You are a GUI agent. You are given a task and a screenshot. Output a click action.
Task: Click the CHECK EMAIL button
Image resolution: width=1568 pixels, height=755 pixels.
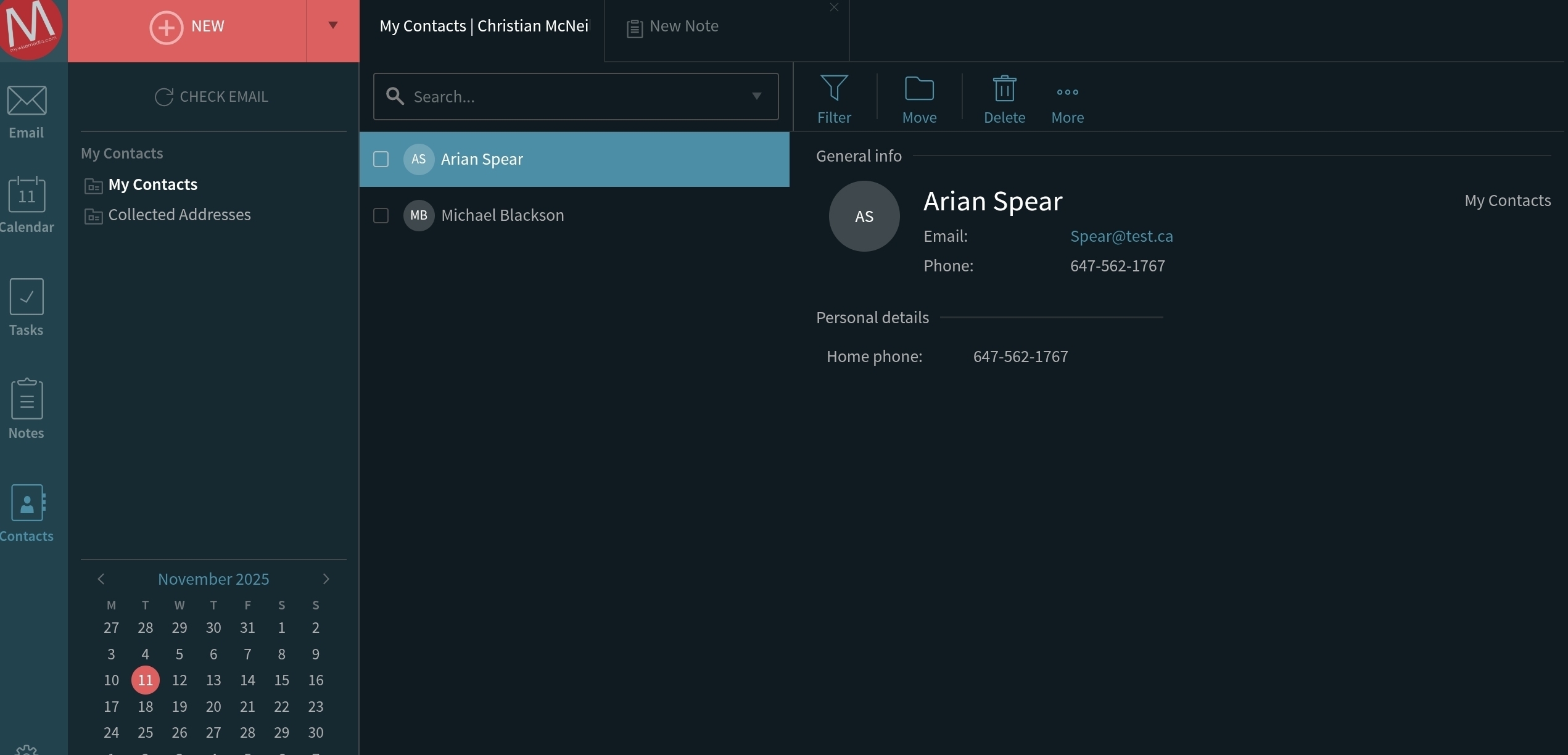tap(212, 97)
